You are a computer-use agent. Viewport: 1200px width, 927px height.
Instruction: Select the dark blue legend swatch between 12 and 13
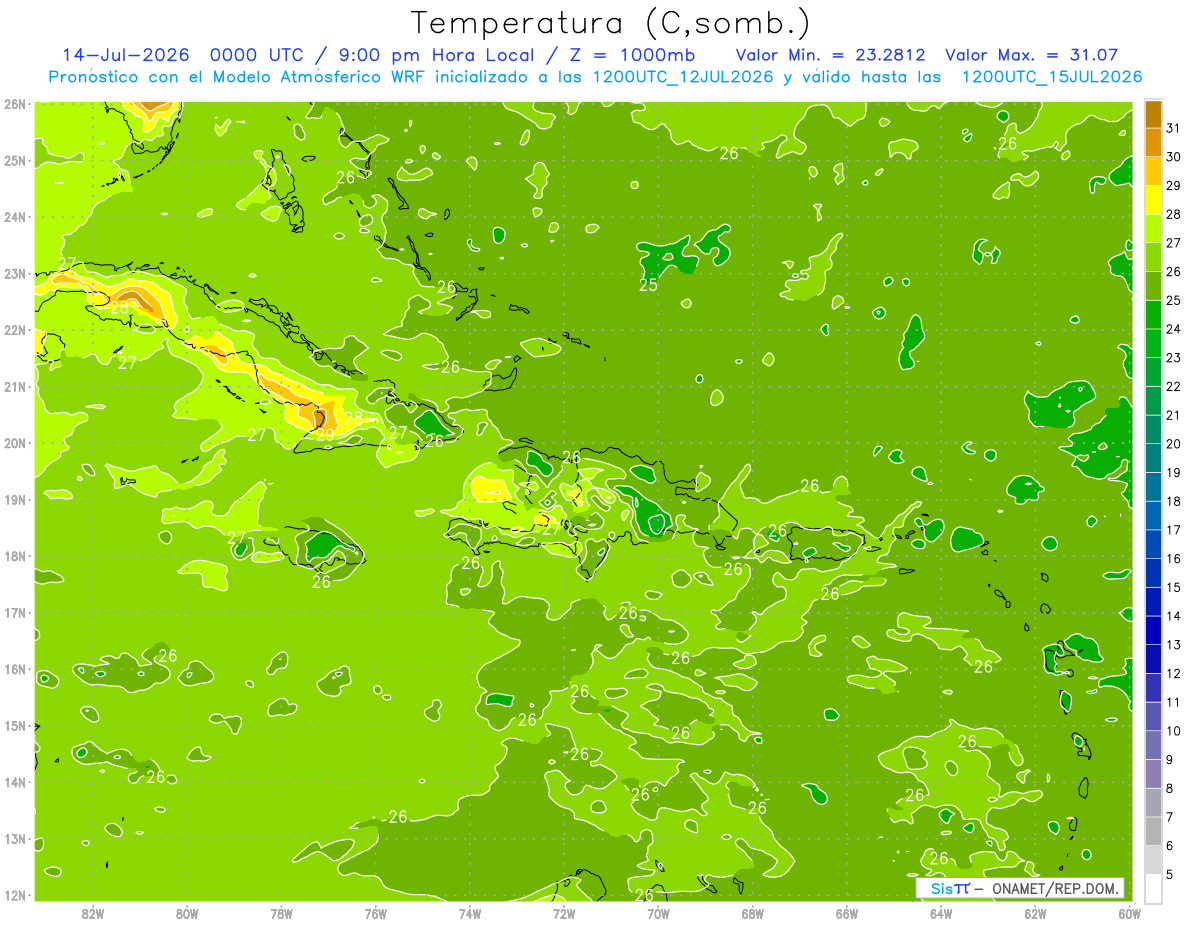pyautogui.click(x=1153, y=659)
